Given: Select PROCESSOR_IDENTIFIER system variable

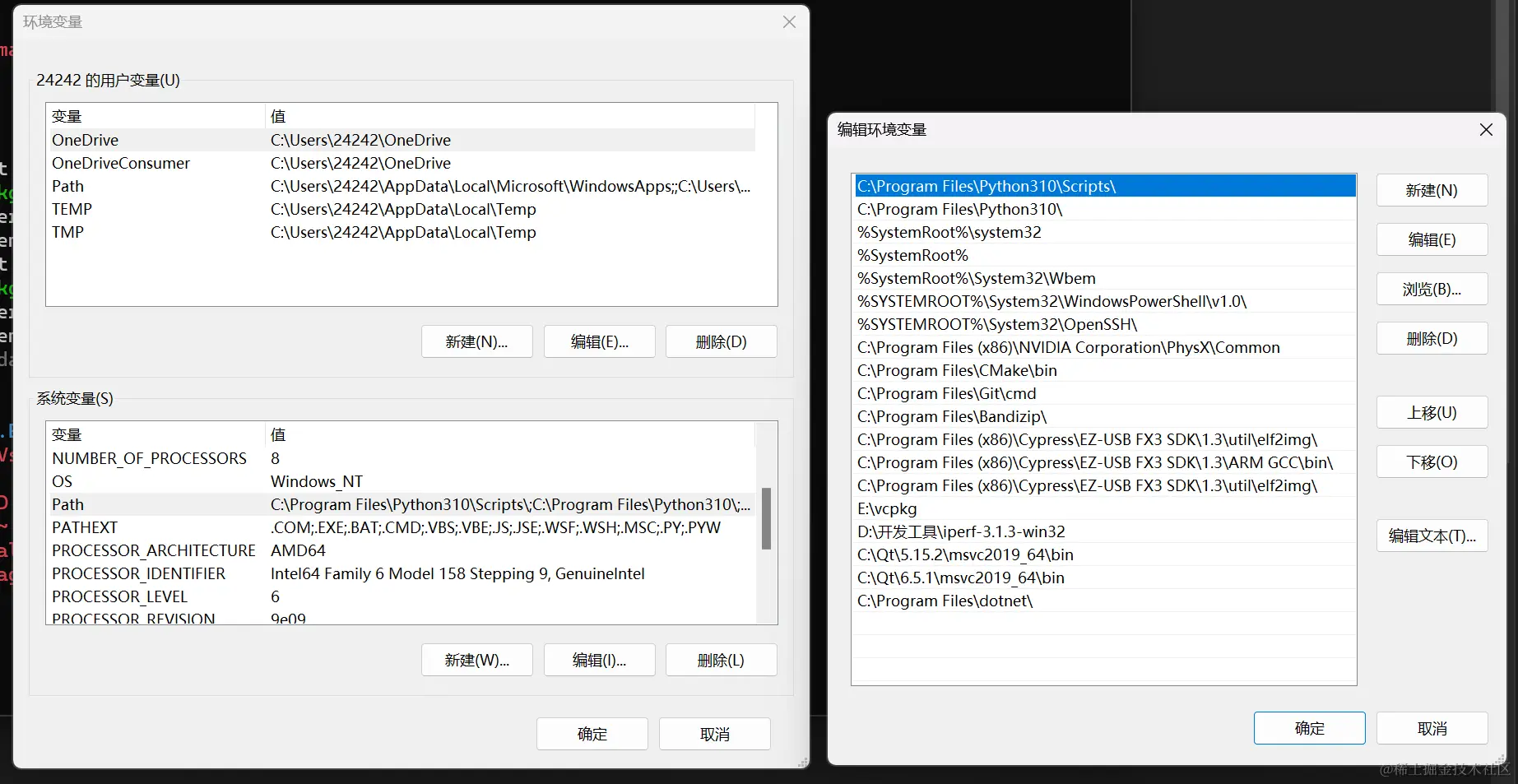Looking at the screenshot, I should pos(402,573).
